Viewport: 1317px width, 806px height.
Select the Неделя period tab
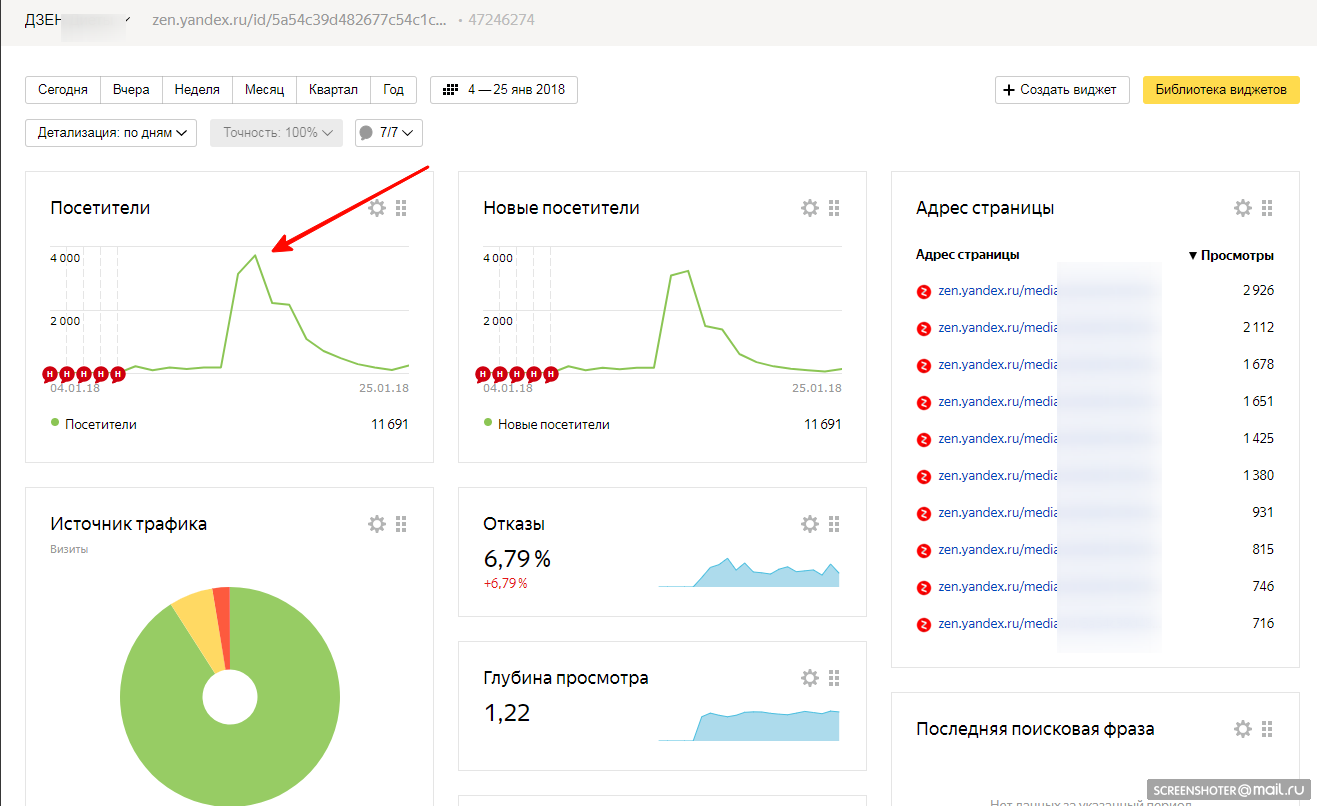point(197,90)
